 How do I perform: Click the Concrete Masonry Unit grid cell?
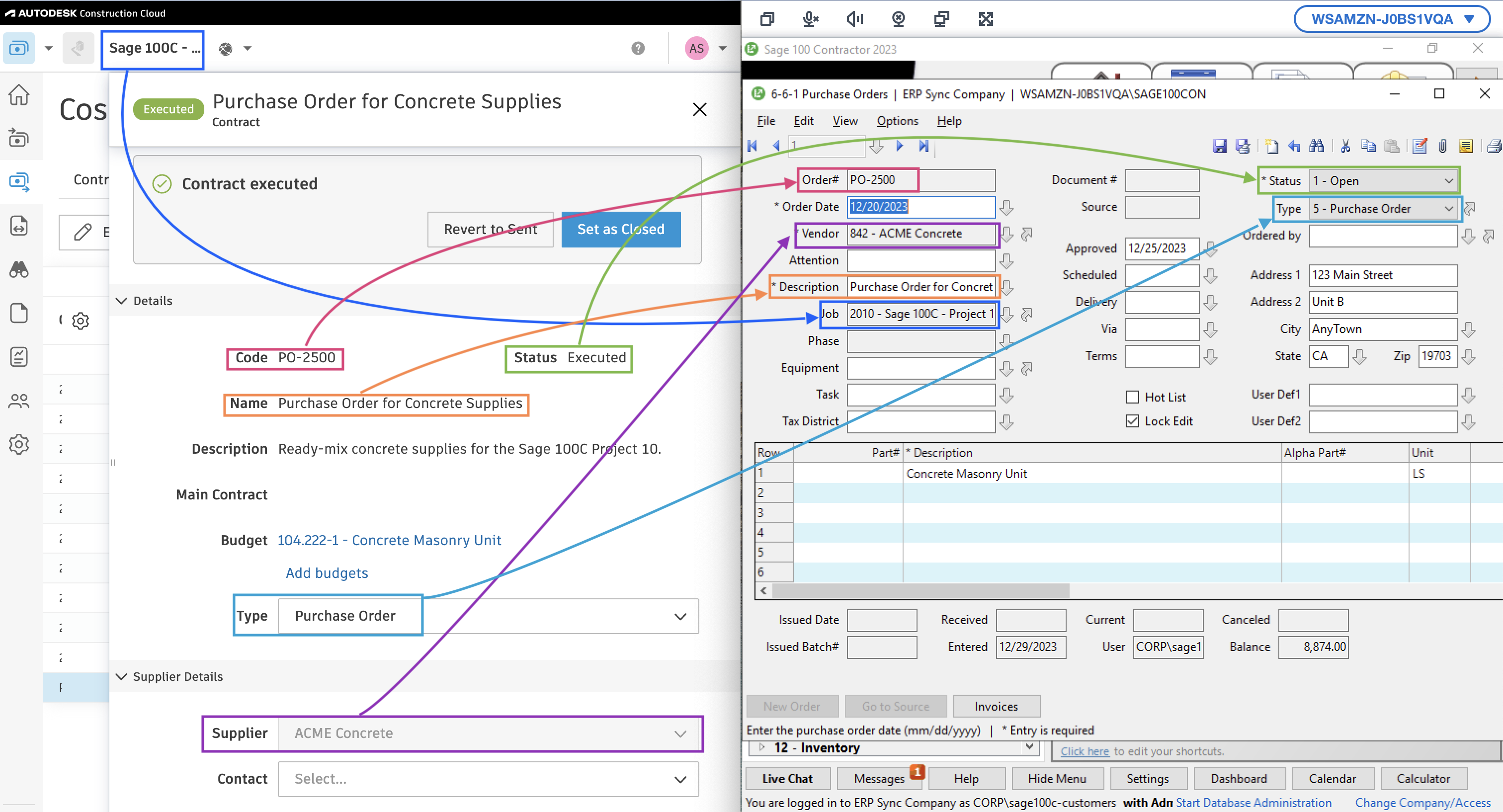(x=1091, y=474)
